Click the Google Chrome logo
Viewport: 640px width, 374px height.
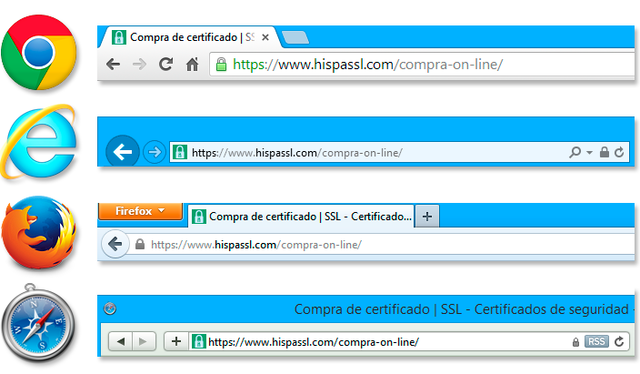[39, 52]
